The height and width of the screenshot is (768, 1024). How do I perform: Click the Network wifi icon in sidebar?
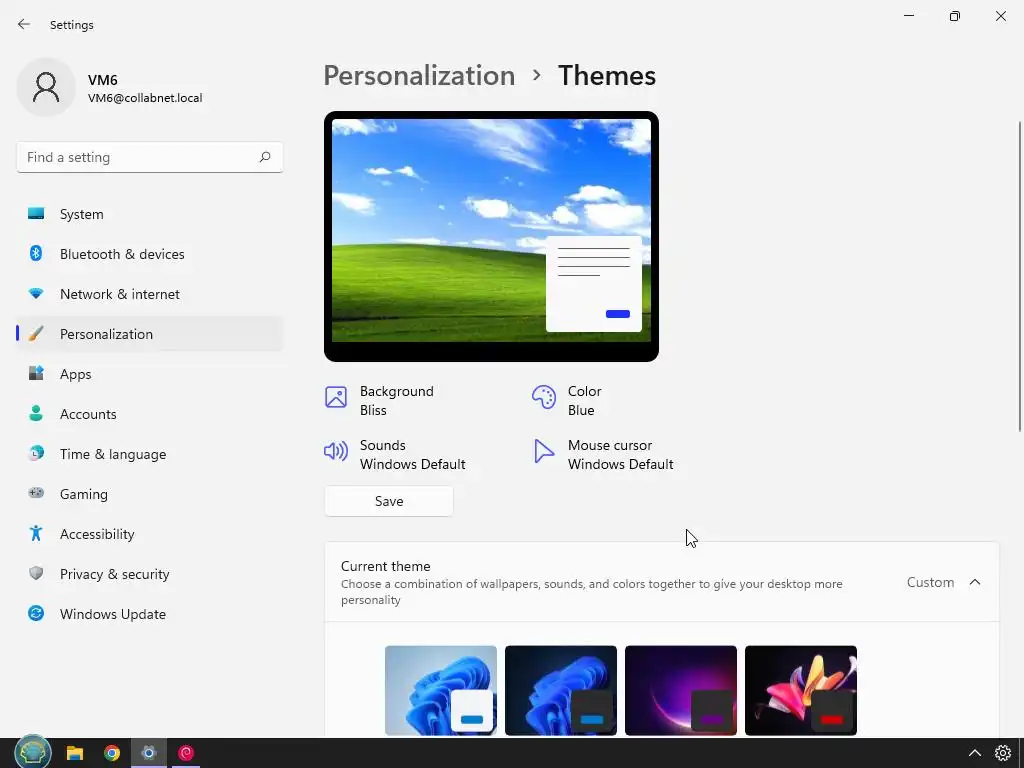36,293
